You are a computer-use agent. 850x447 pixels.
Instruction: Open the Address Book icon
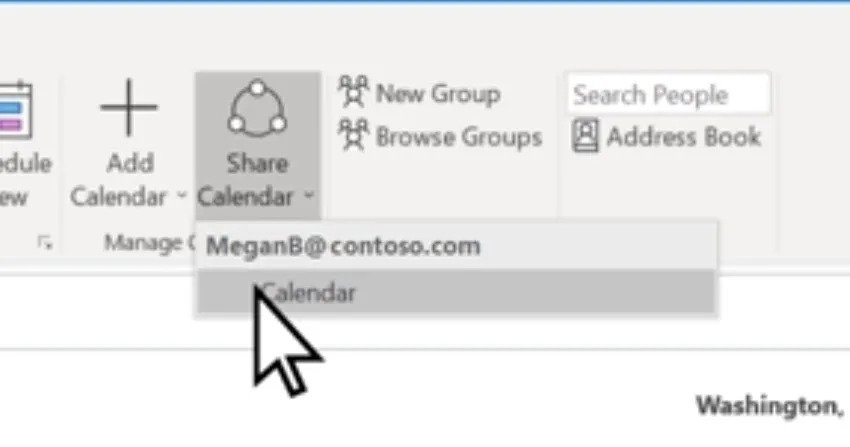click(x=585, y=135)
